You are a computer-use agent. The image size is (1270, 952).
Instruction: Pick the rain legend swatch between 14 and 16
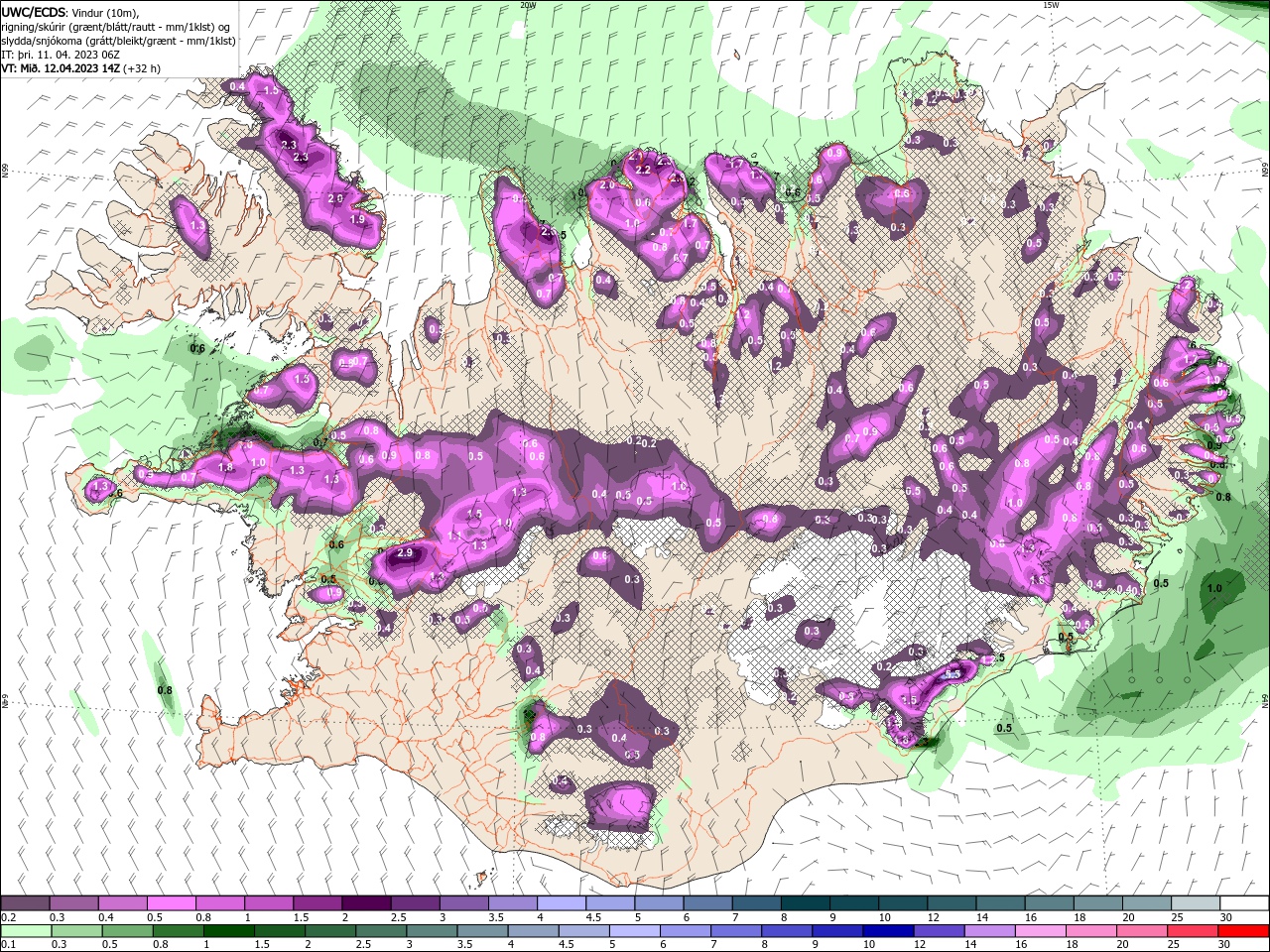[988, 931]
